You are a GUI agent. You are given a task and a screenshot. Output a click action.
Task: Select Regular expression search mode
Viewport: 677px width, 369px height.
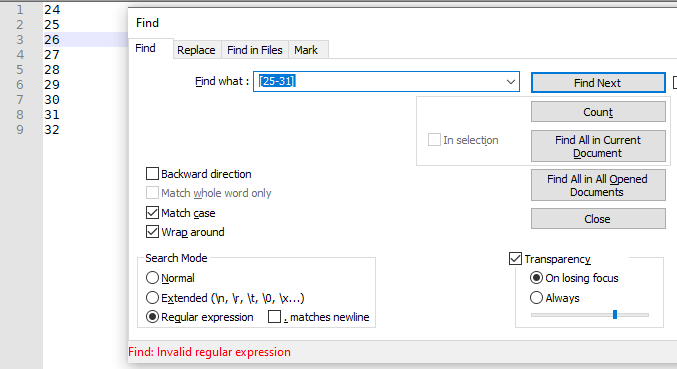(x=152, y=317)
